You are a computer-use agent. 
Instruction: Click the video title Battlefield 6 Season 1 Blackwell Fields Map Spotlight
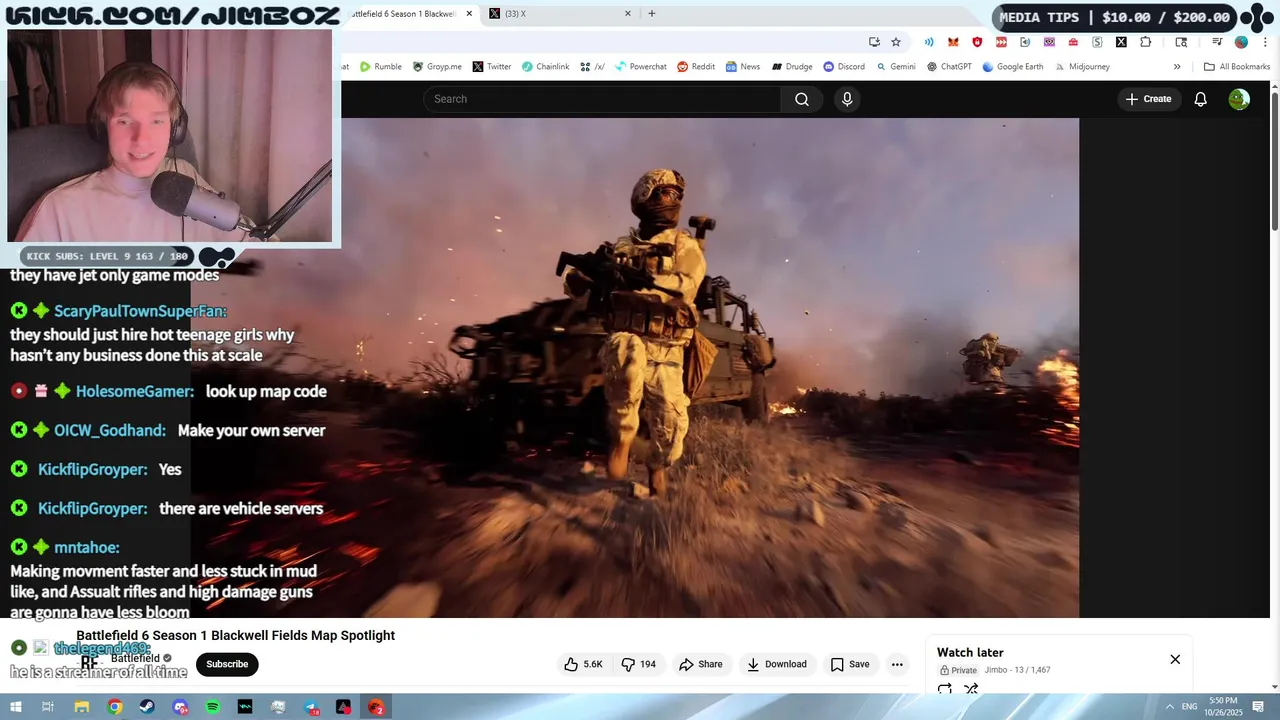[236, 635]
